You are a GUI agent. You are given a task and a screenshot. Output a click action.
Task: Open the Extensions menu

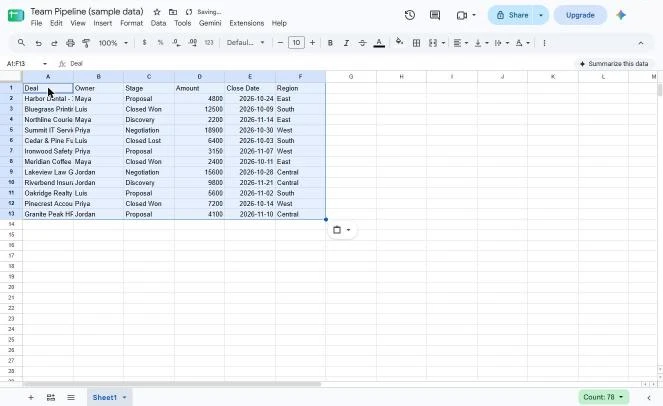(247, 23)
